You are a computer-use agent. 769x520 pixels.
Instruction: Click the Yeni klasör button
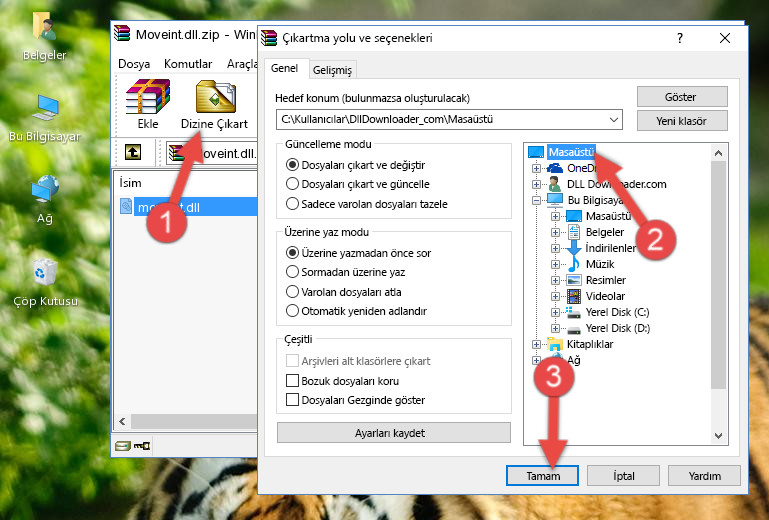coord(682,121)
